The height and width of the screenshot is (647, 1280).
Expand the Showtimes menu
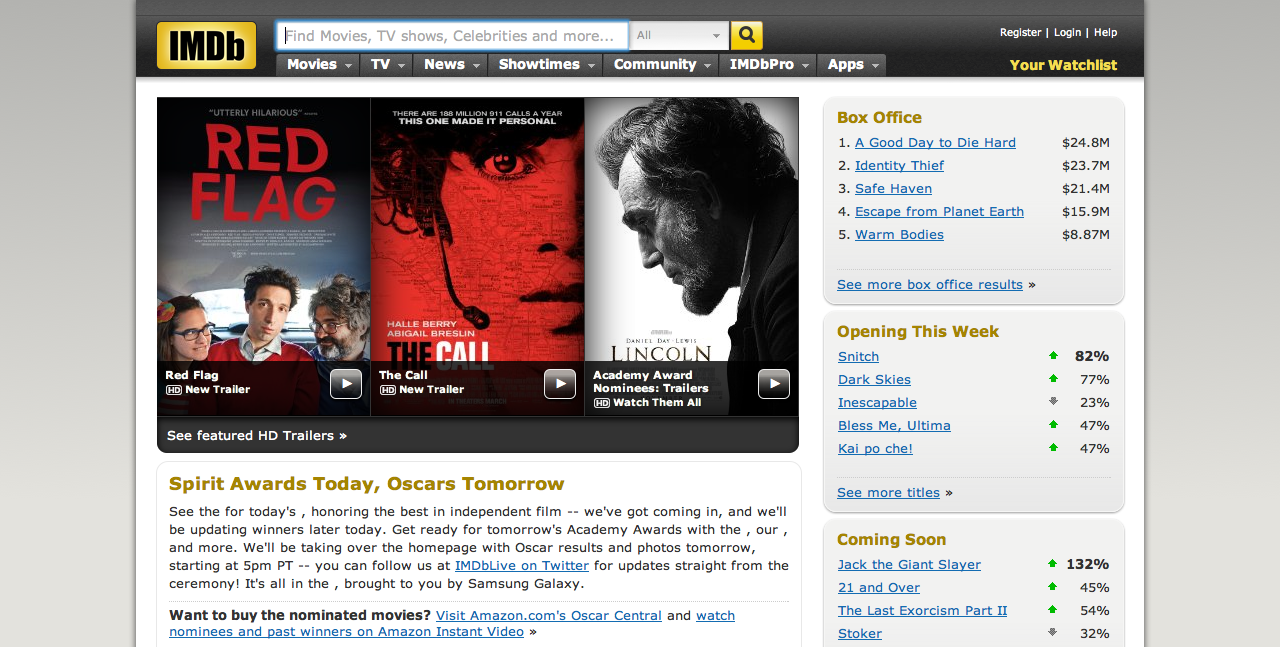point(545,65)
